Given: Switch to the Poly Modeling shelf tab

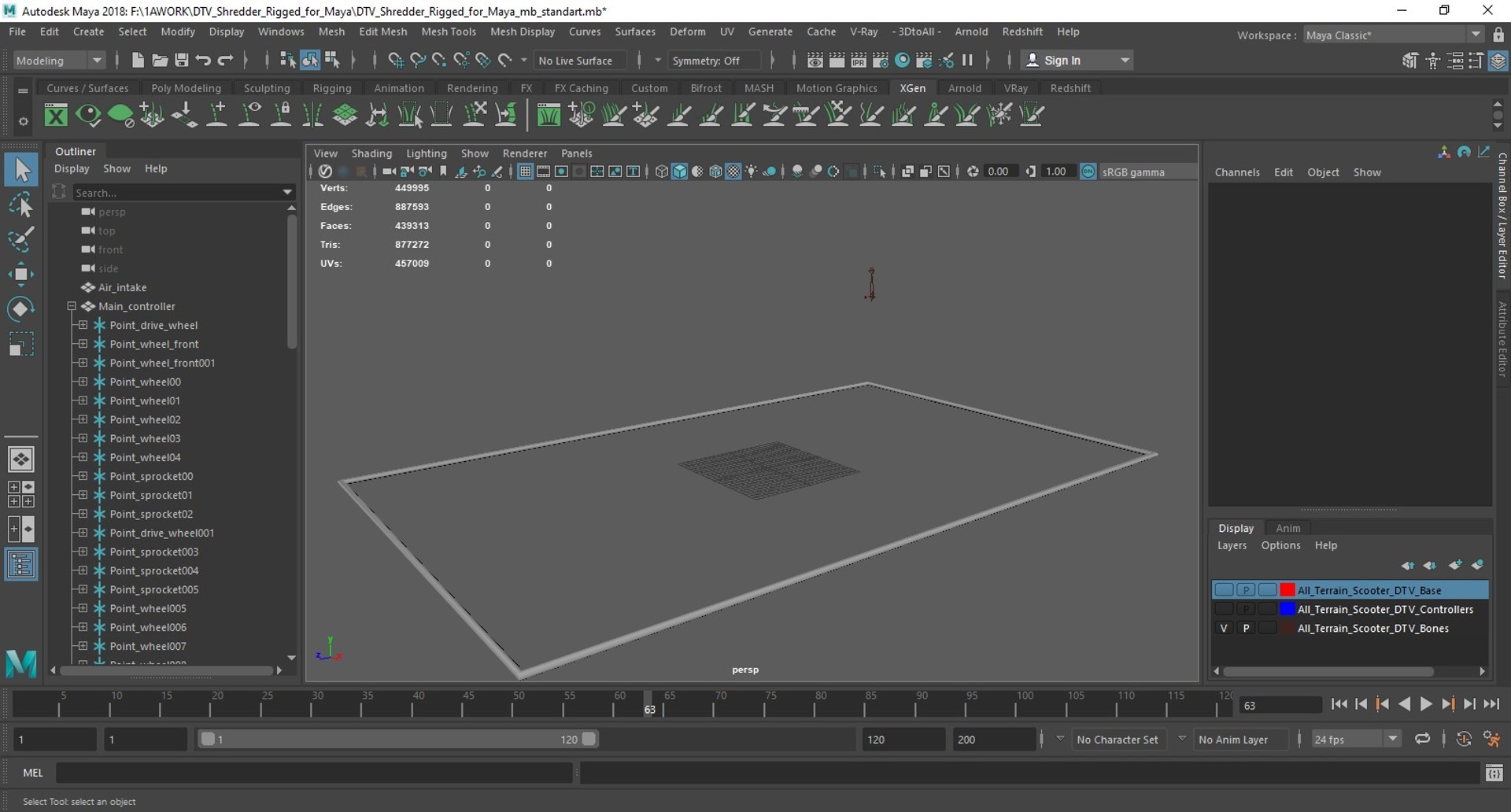Looking at the screenshot, I should (187, 88).
